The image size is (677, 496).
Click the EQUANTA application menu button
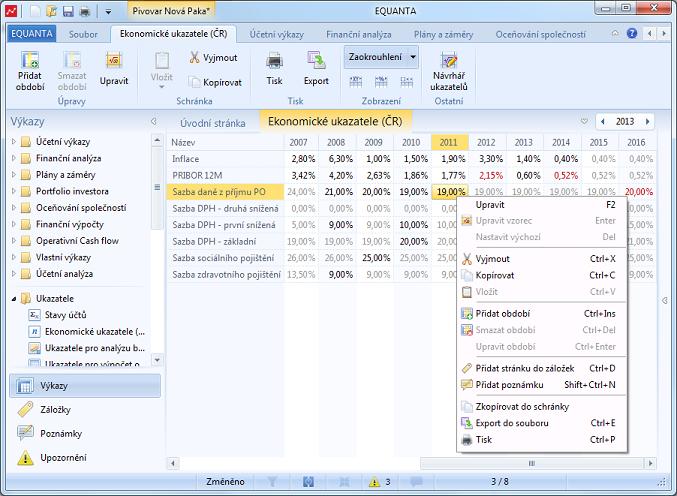(32, 34)
